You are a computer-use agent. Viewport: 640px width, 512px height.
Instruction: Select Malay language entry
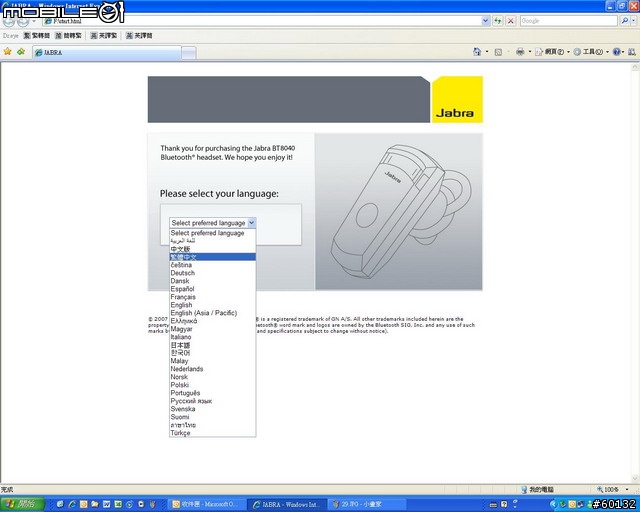click(213, 361)
